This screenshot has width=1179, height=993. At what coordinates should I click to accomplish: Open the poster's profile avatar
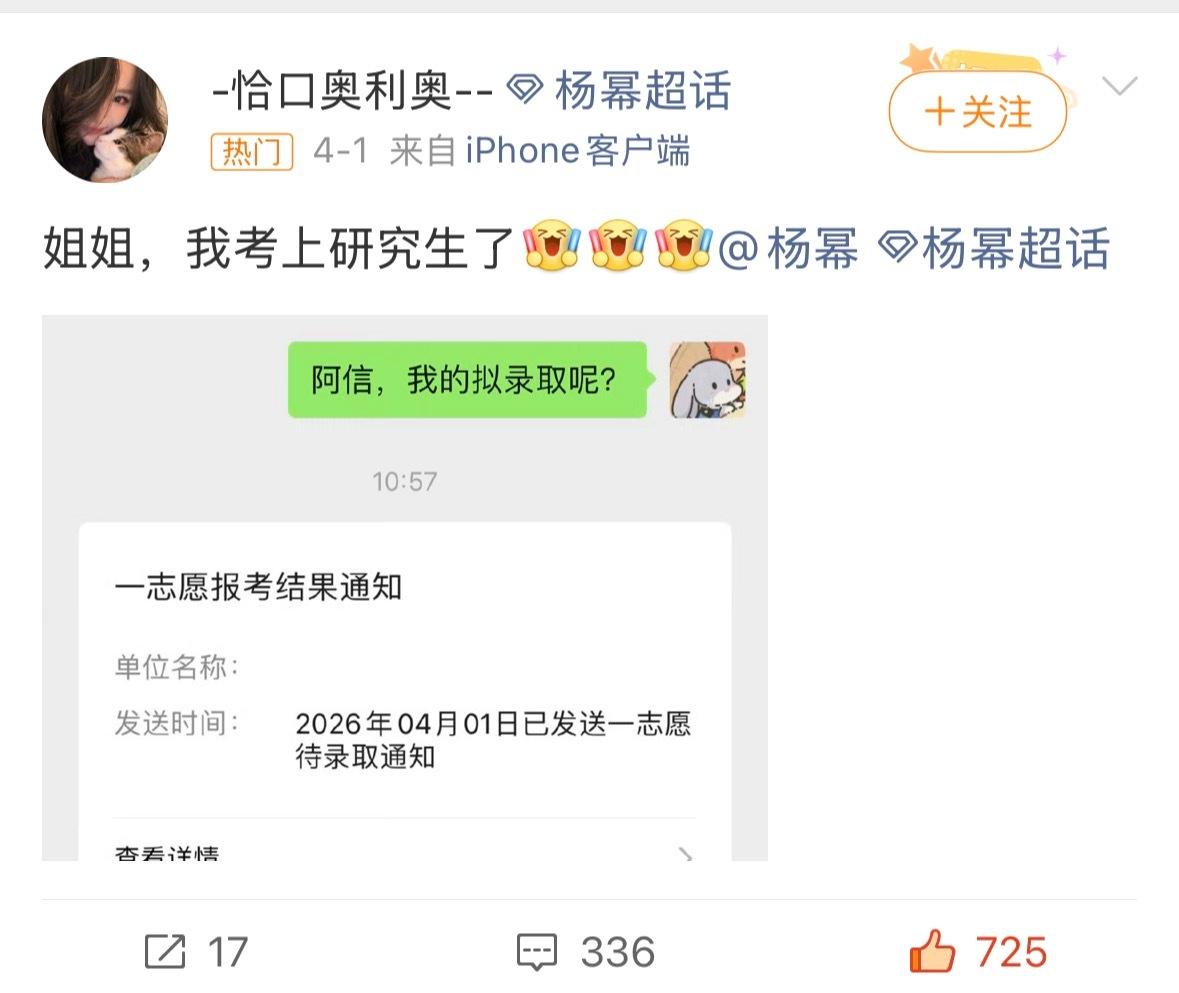point(105,120)
